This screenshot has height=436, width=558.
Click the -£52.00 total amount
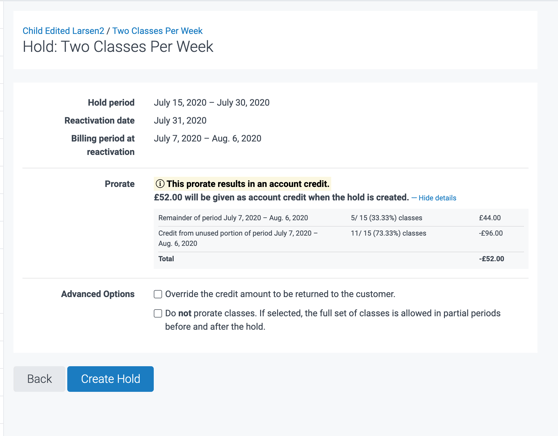tap(491, 259)
